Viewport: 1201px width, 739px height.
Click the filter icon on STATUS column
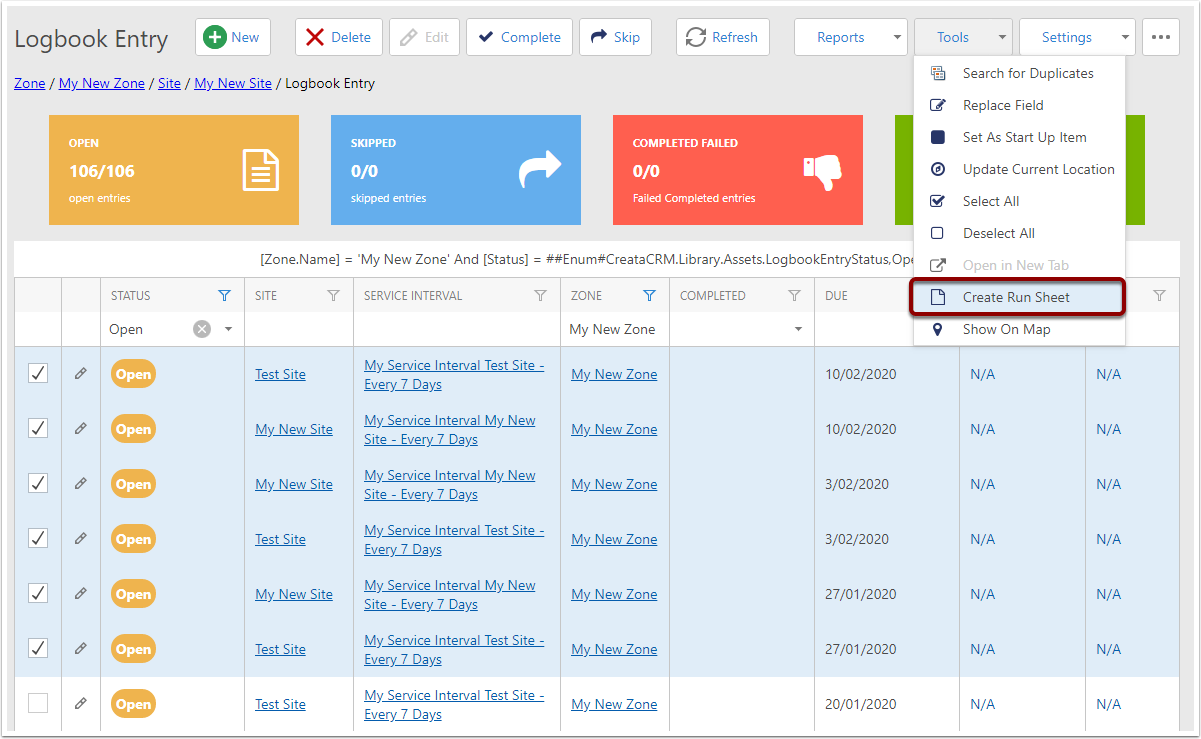tap(224, 296)
